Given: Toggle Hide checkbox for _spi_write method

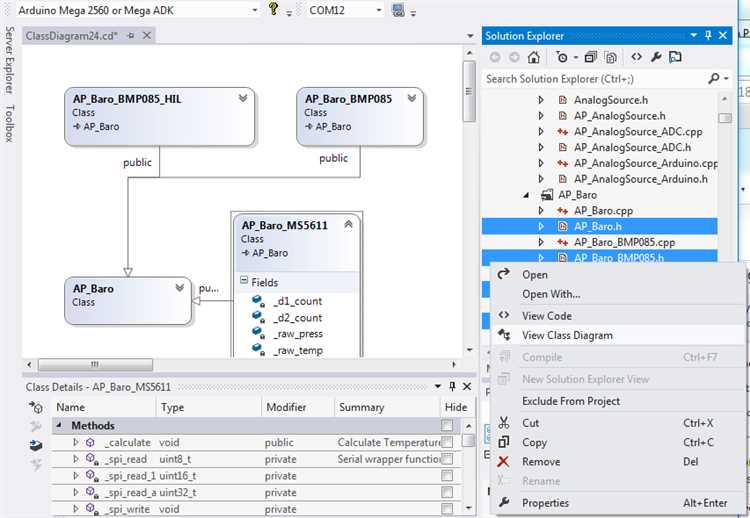Looking at the screenshot, I should pos(447,508).
